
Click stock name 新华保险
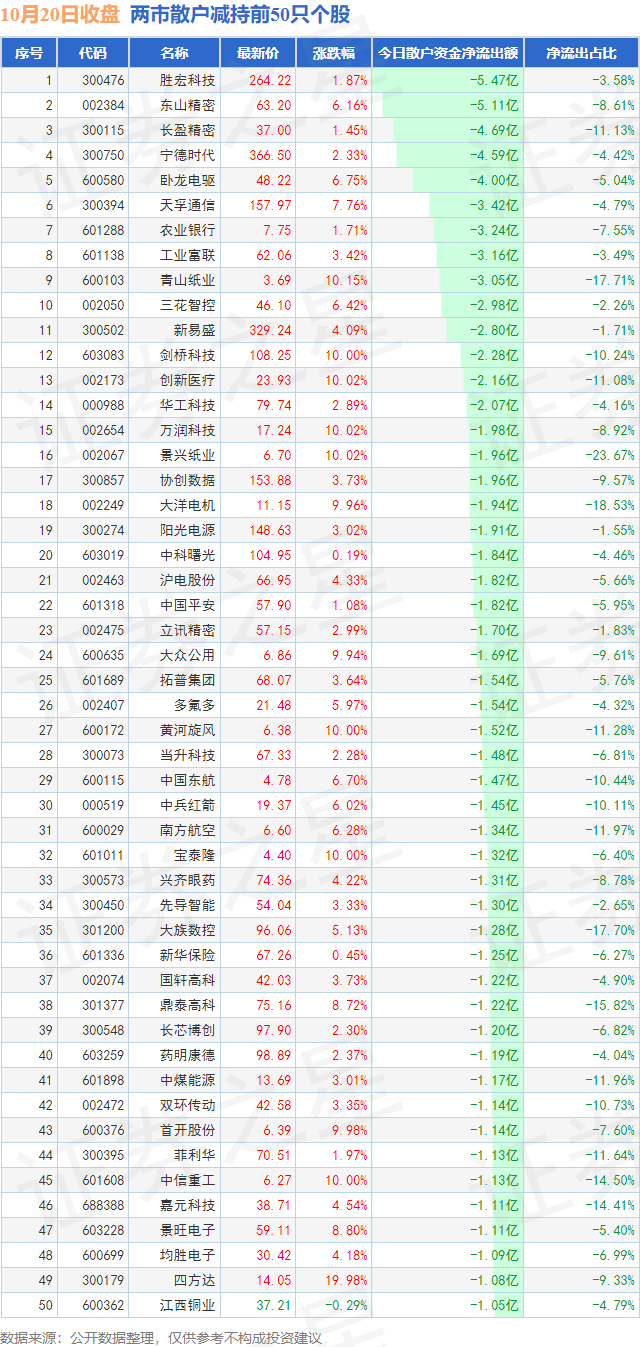point(187,955)
